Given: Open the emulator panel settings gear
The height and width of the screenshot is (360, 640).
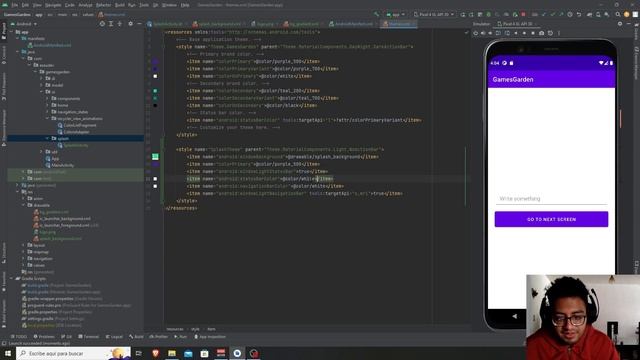Looking at the screenshot, I should tap(620, 24).
